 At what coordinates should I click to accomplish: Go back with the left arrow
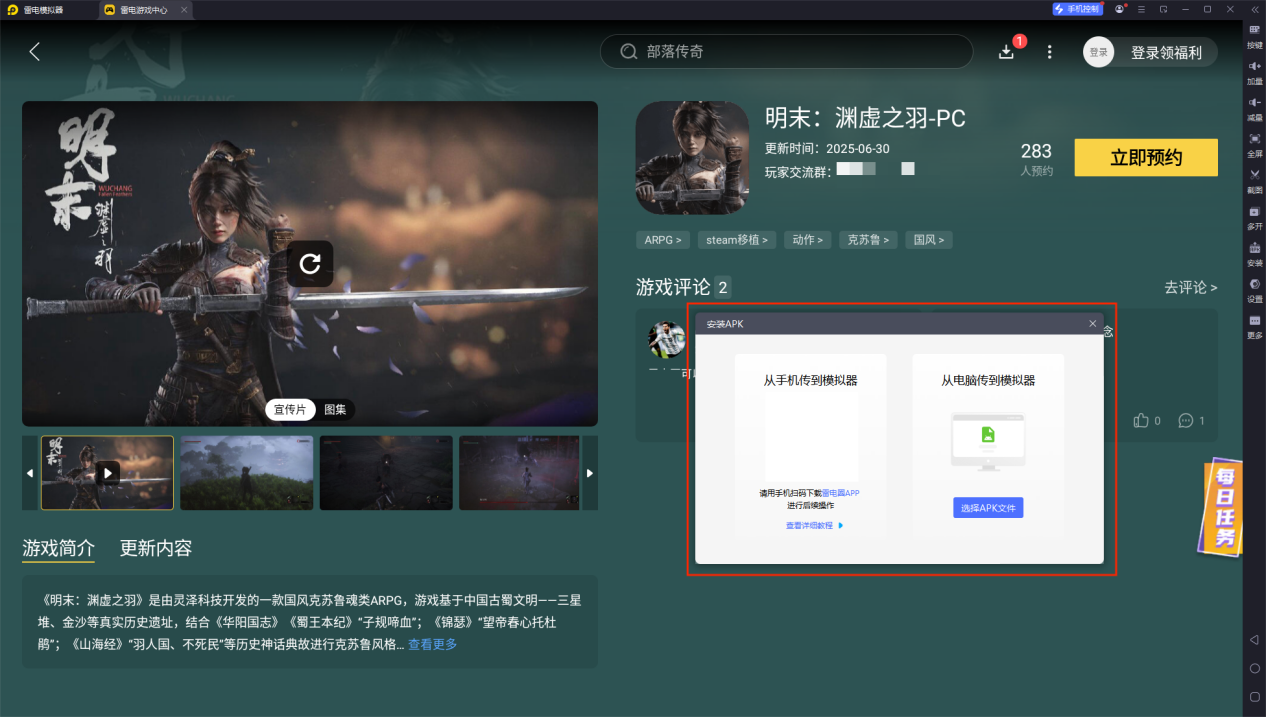[35, 51]
